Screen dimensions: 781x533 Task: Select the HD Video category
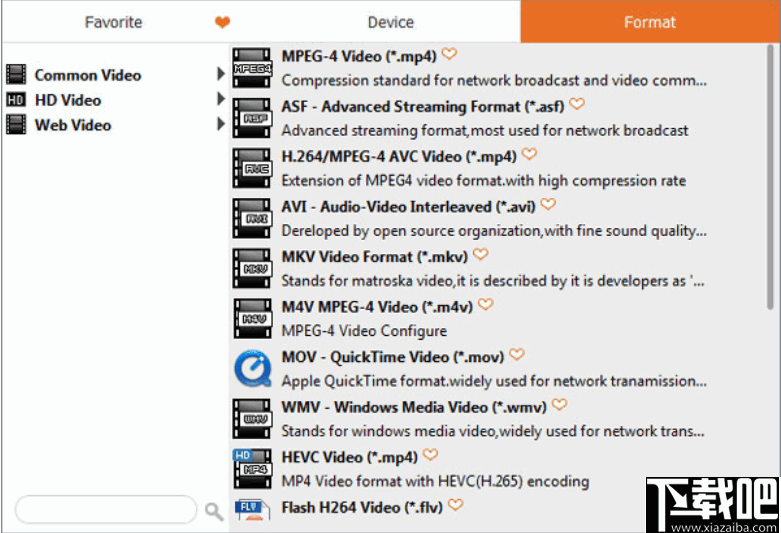pos(68,100)
